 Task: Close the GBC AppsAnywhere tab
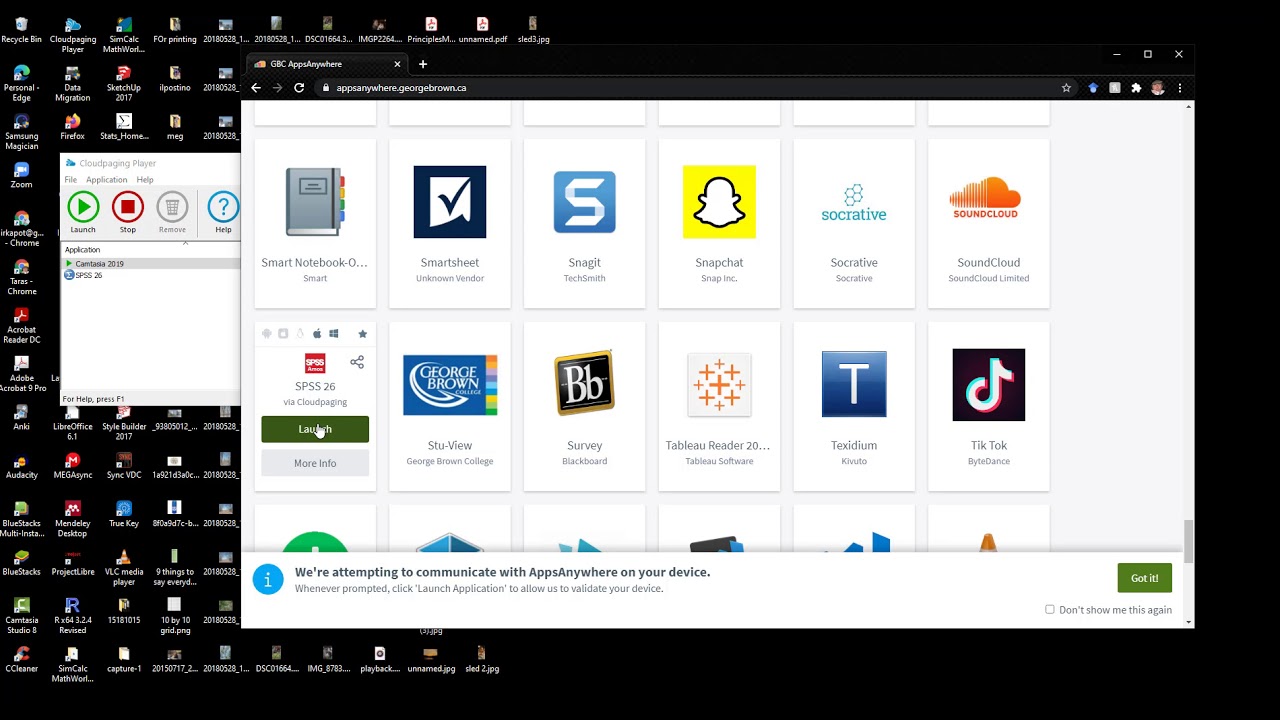tap(397, 64)
